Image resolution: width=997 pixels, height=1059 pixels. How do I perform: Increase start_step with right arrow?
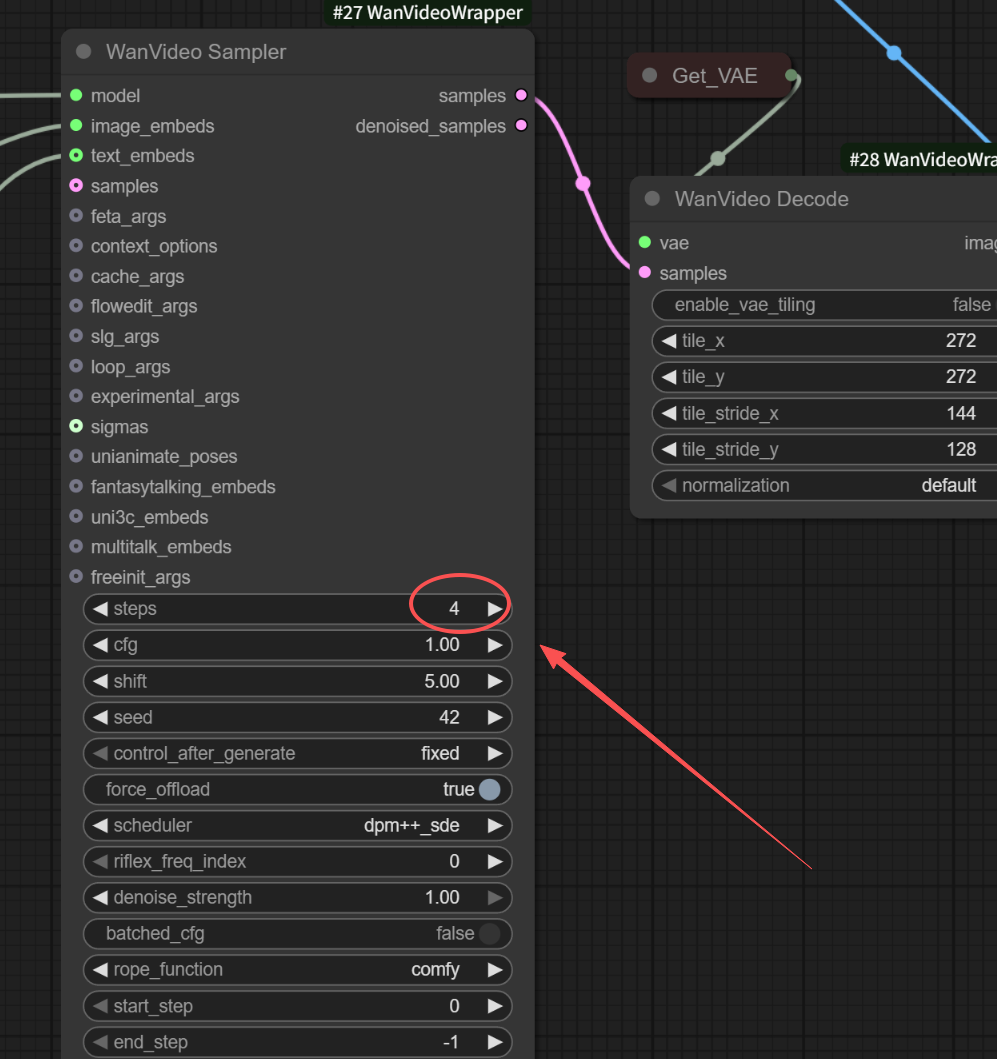495,1006
